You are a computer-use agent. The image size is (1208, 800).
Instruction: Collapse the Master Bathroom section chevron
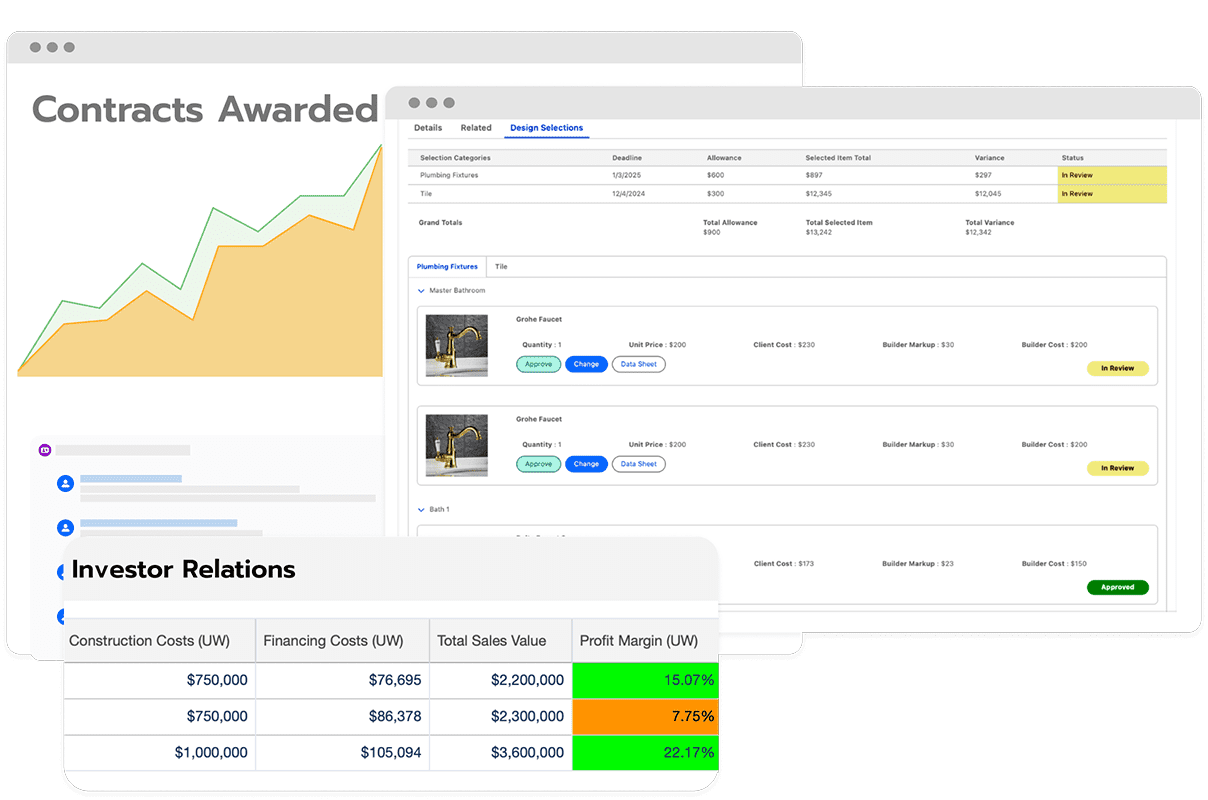click(421, 291)
